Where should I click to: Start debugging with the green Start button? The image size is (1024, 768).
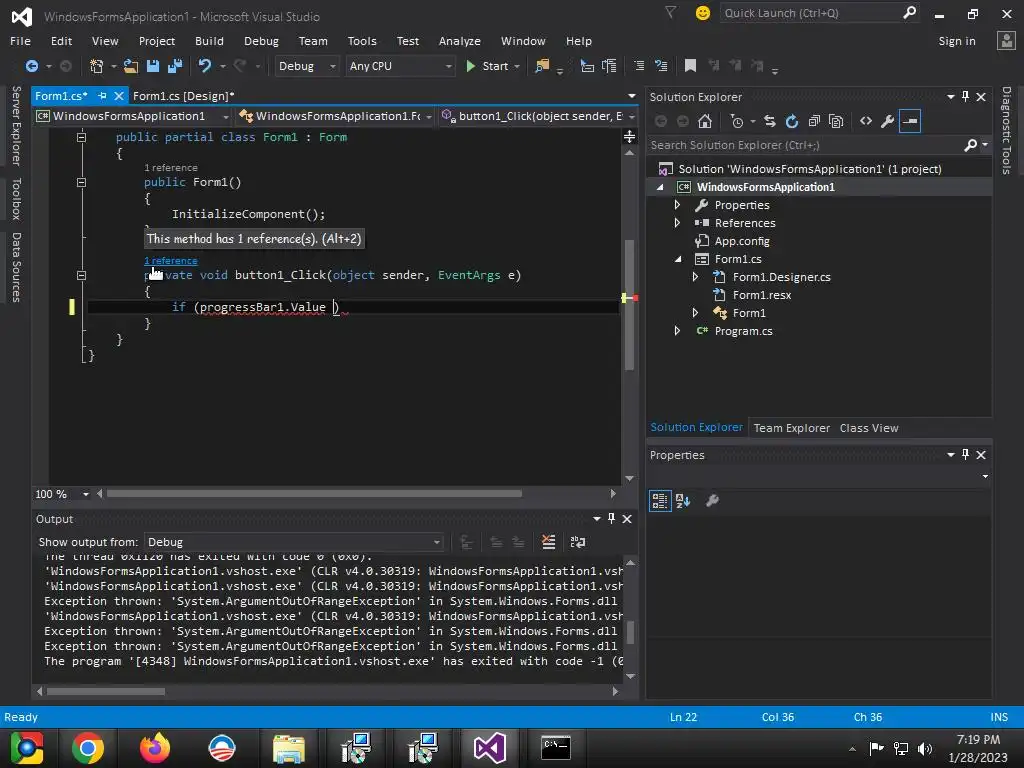pyautogui.click(x=487, y=66)
